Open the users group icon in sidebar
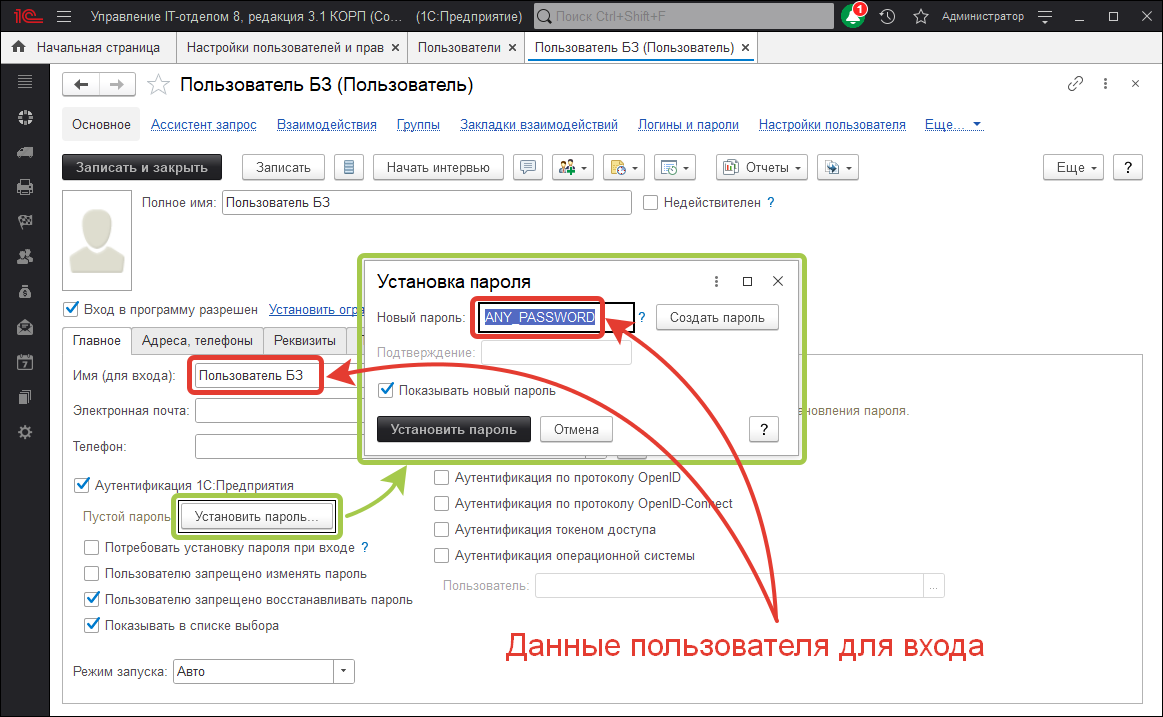Screen dimensions: 1163x717 click(25, 256)
